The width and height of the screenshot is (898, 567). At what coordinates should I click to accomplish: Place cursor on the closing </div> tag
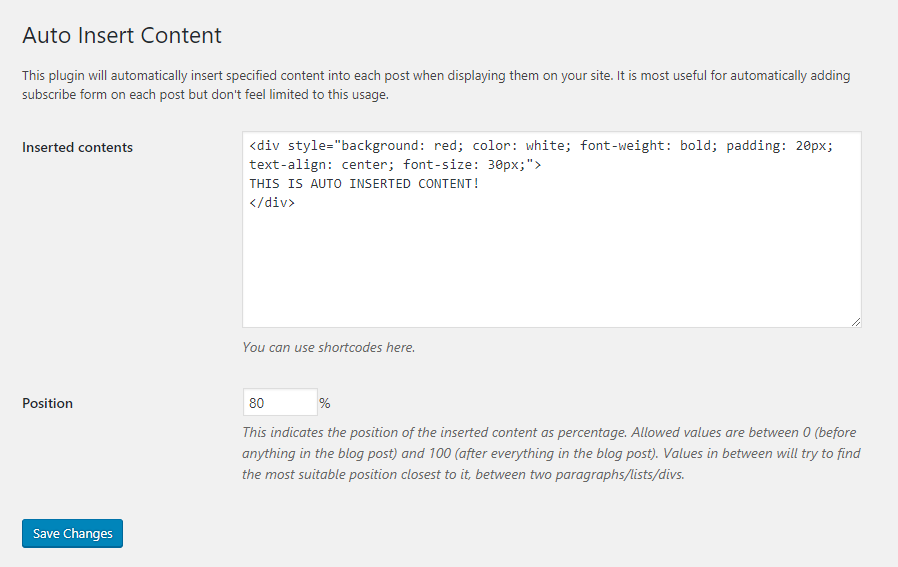pyautogui.click(x=272, y=203)
